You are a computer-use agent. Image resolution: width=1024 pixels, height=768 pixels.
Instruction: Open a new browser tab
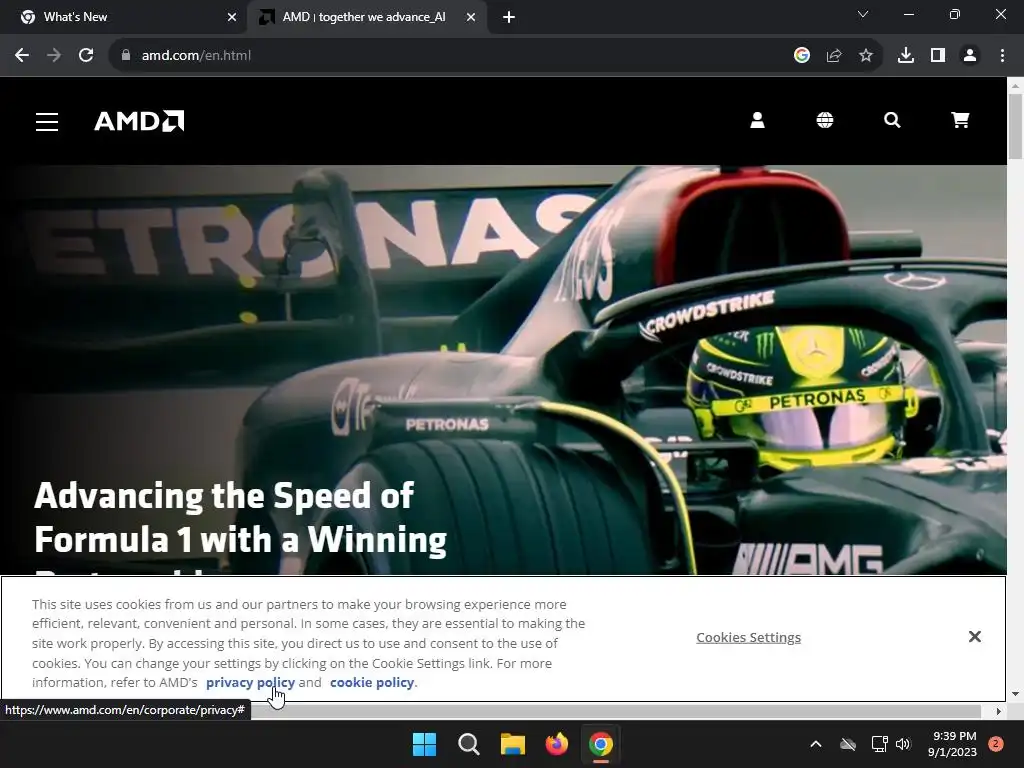tap(509, 18)
